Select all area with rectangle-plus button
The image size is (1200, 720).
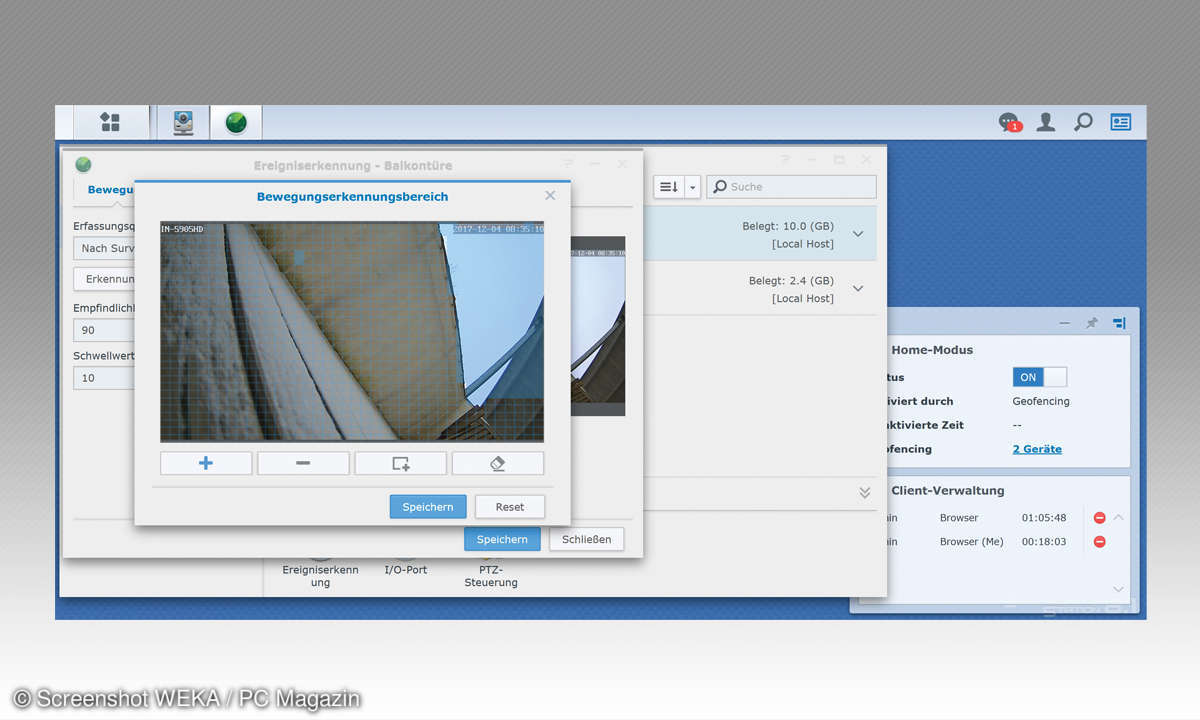(x=401, y=463)
